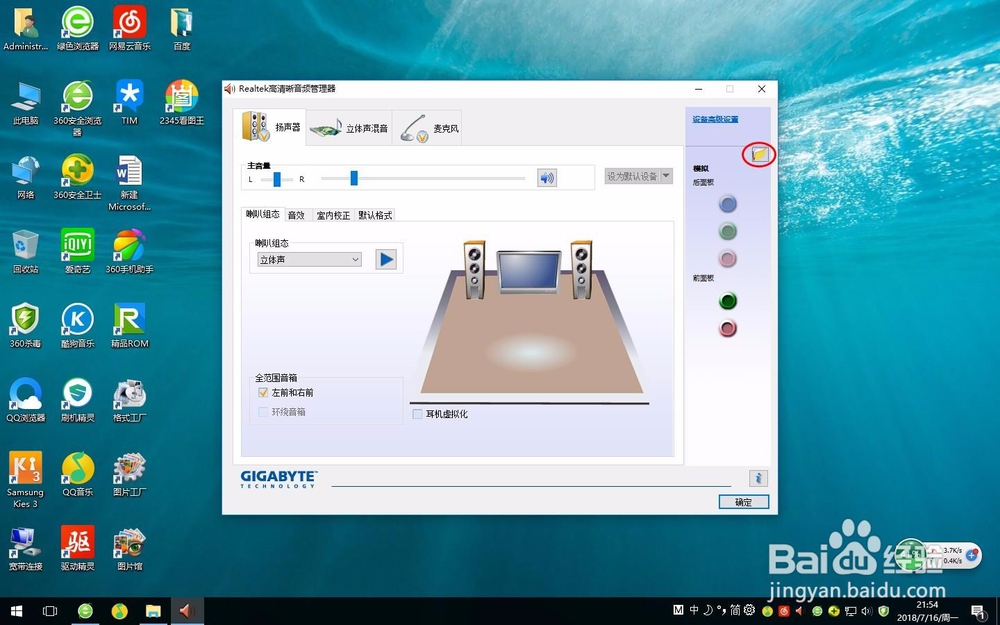Play speaker test with blue triangle button

click(386, 259)
